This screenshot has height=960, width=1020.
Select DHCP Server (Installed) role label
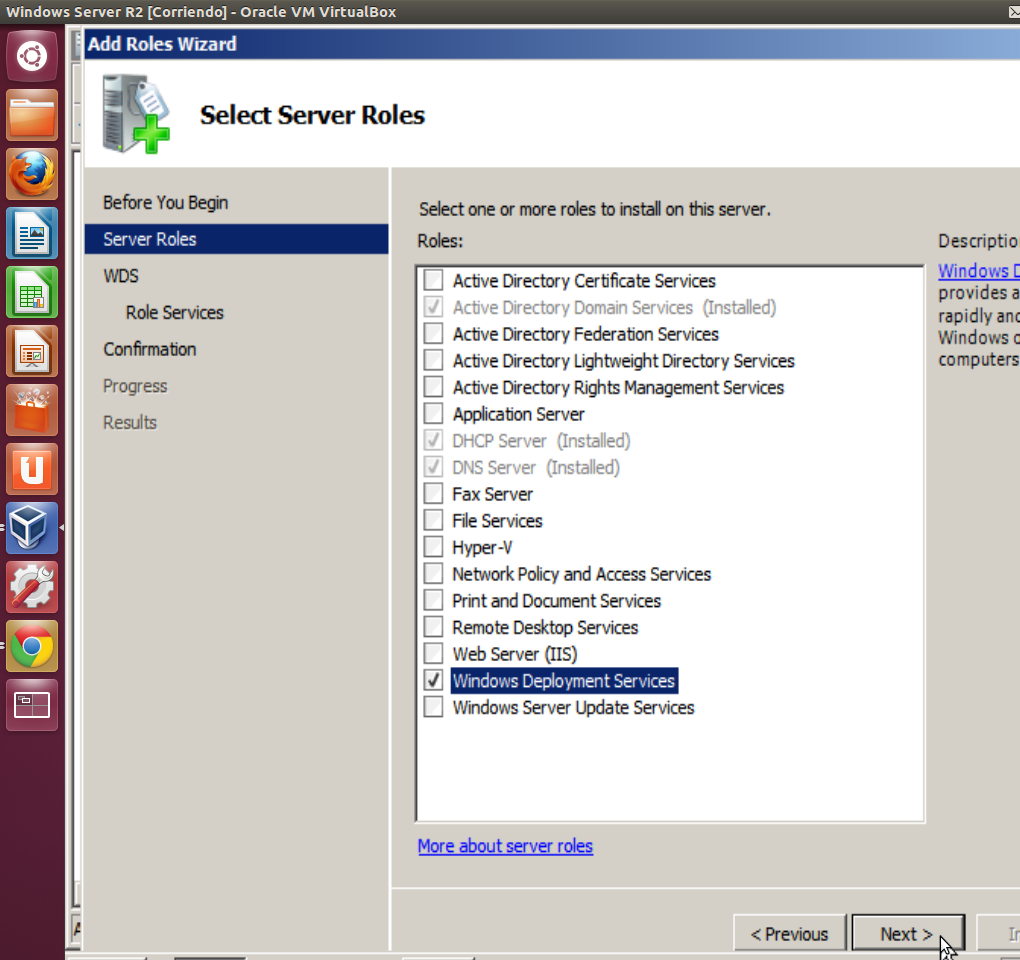[541, 440]
